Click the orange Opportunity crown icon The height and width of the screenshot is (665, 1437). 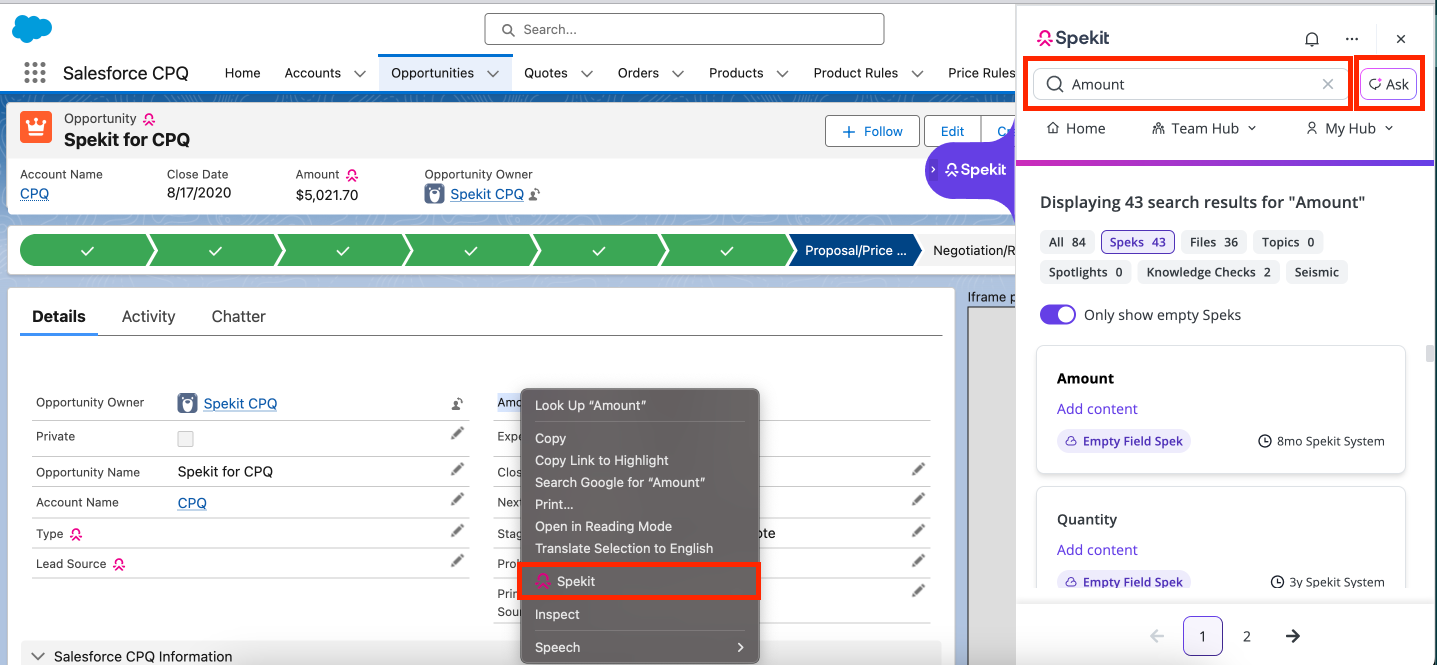36,128
